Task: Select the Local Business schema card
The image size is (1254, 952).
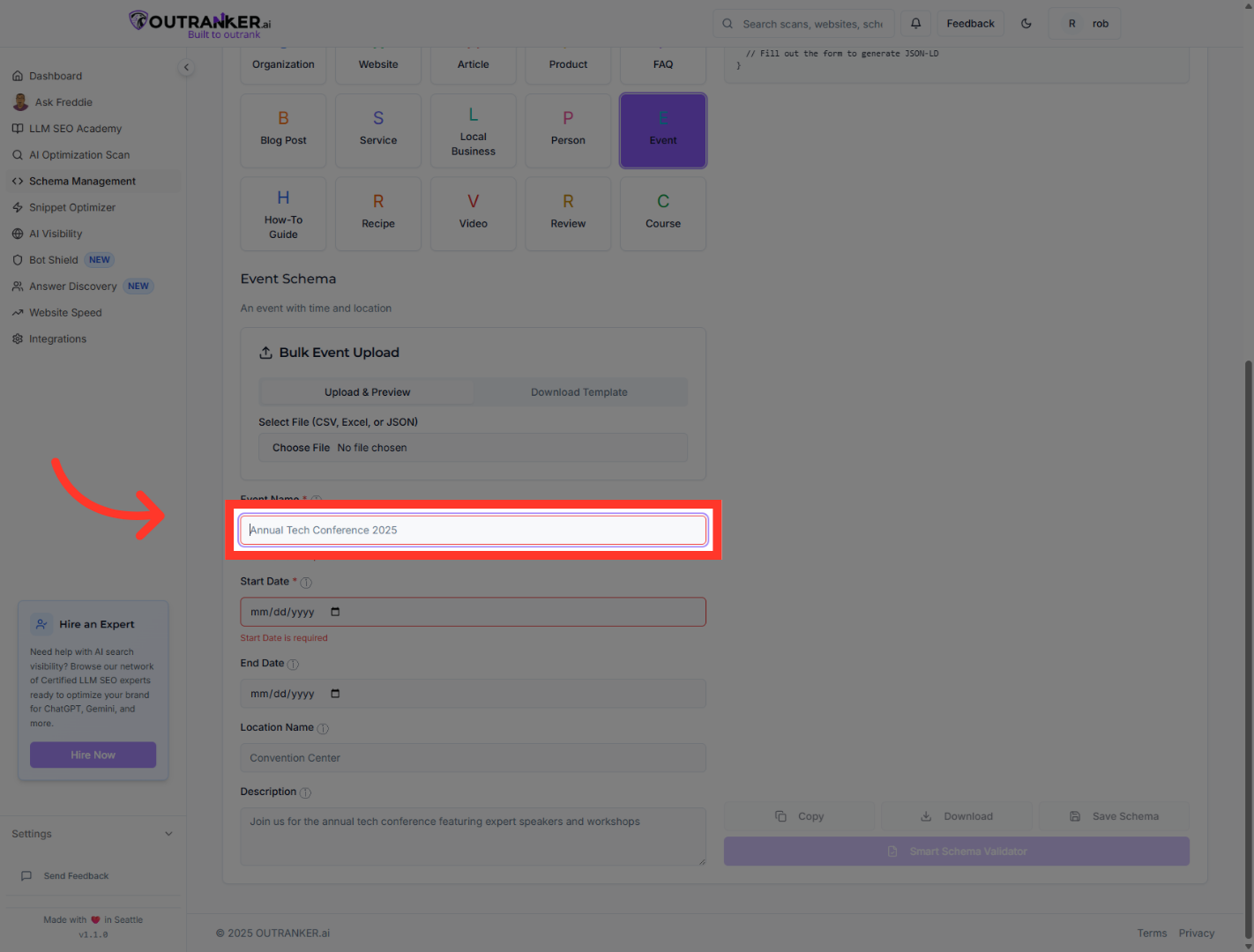Action: coord(474,130)
